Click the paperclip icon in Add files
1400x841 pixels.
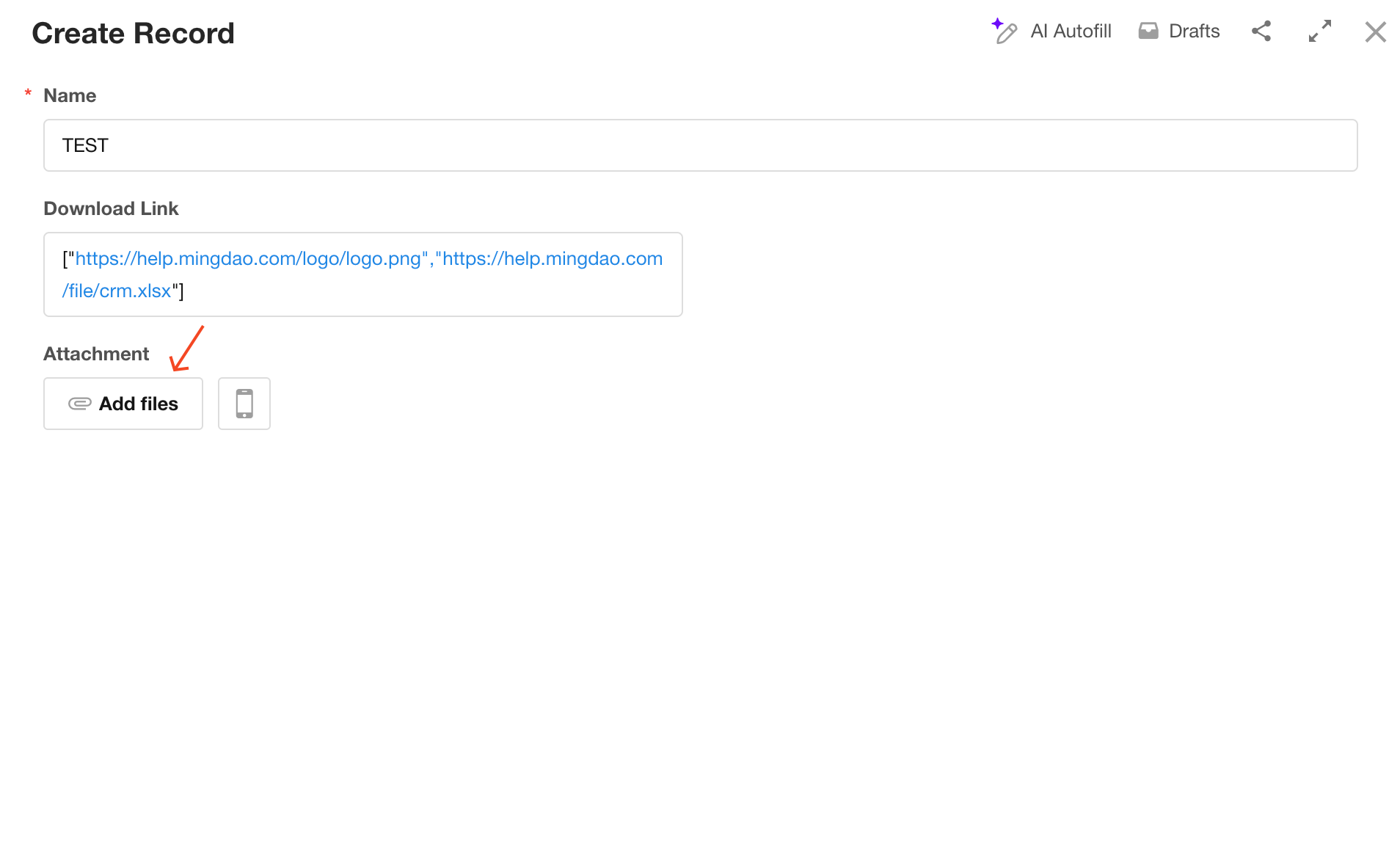pos(79,404)
